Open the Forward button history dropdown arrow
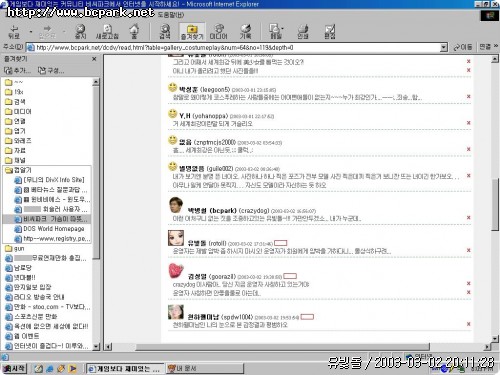Screen dimensions: 500x375 (63, 32)
